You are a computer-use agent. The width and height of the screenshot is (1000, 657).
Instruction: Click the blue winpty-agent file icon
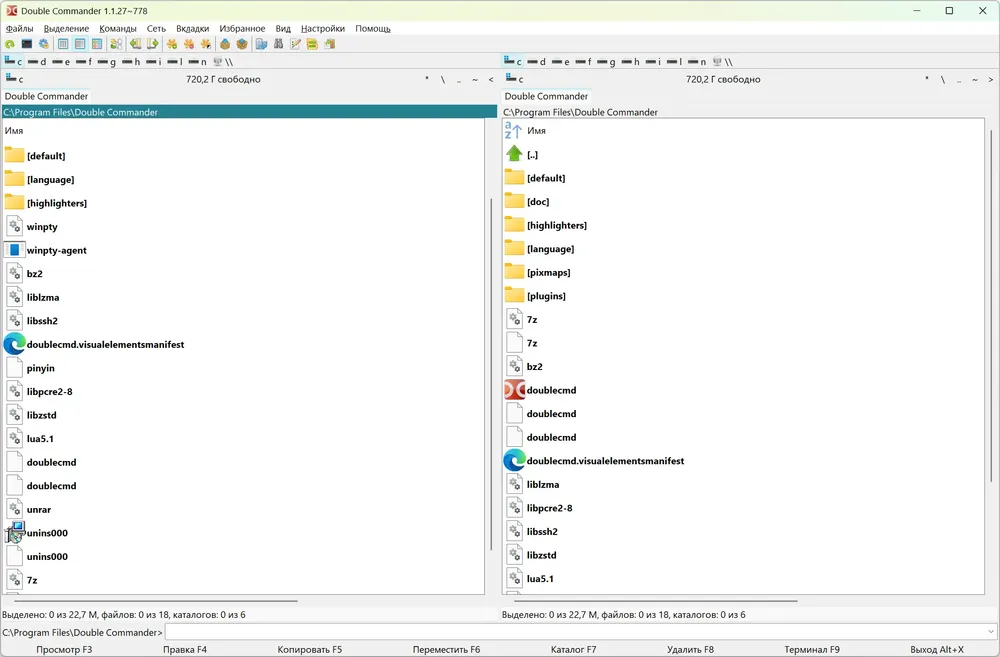(x=14, y=250)
